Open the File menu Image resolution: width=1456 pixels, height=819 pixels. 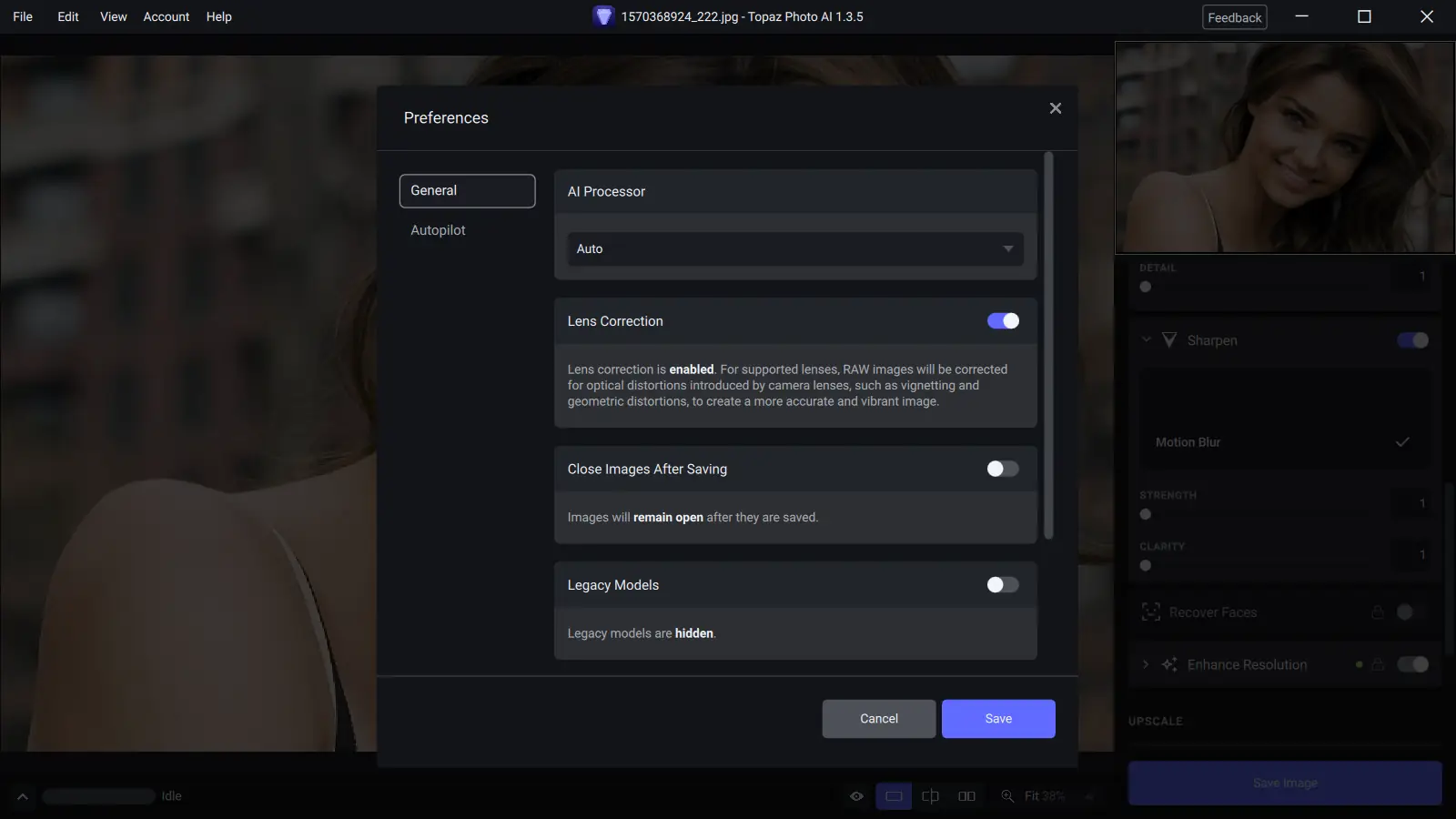(x=23, y=16)
